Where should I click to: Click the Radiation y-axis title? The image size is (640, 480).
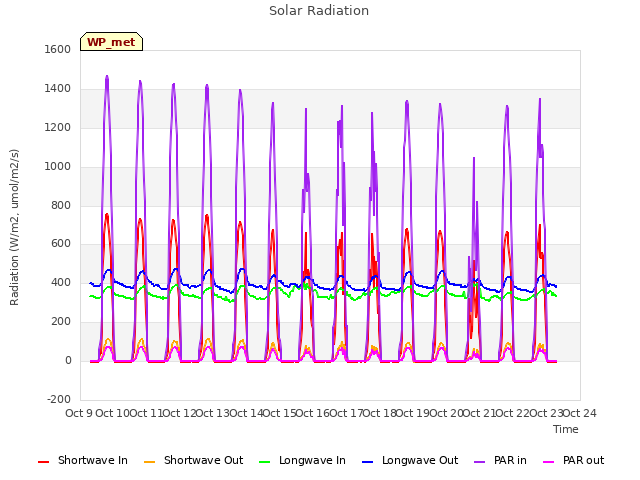[14, 227]
